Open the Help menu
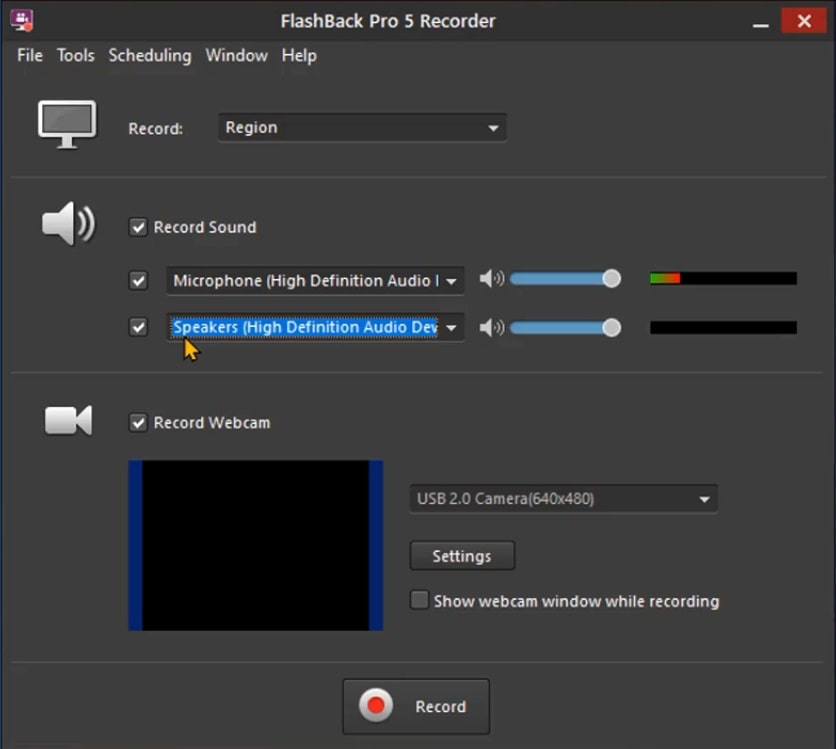Viewport: 836px width, 749px height. tap(299, 55)
